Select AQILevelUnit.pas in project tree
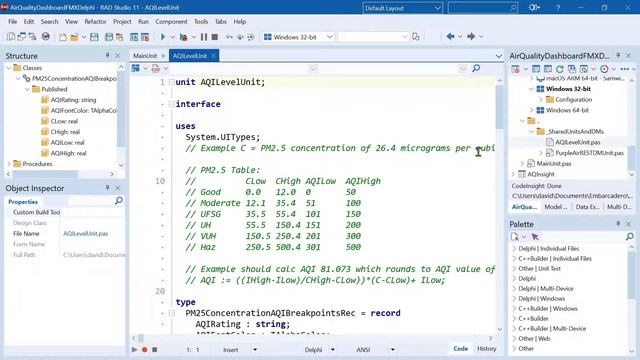Viewport: 640px width, 360px height. tap(578, 142)
